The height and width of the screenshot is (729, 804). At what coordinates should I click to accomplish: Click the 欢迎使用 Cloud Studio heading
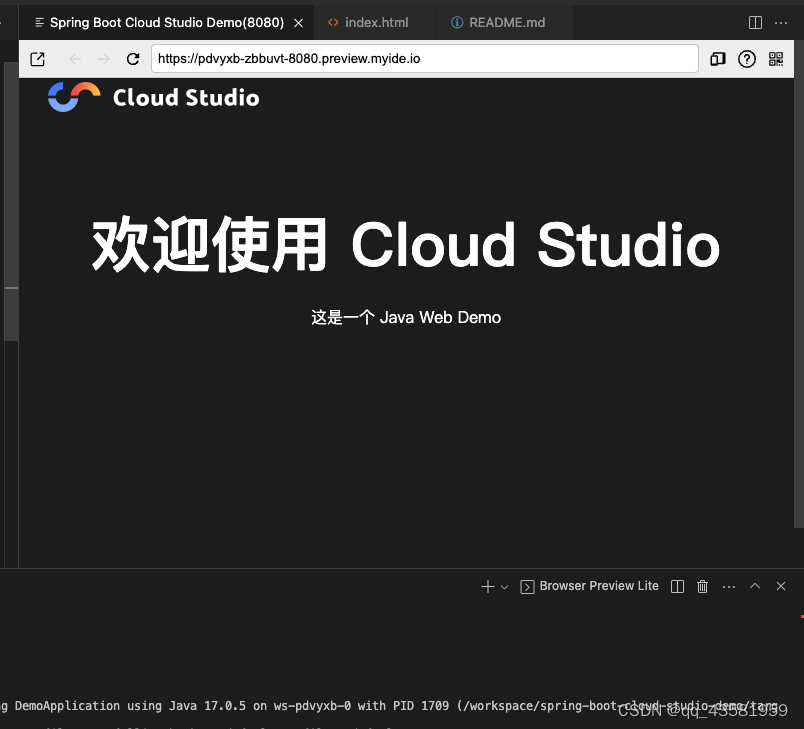(x=406, y=245)
